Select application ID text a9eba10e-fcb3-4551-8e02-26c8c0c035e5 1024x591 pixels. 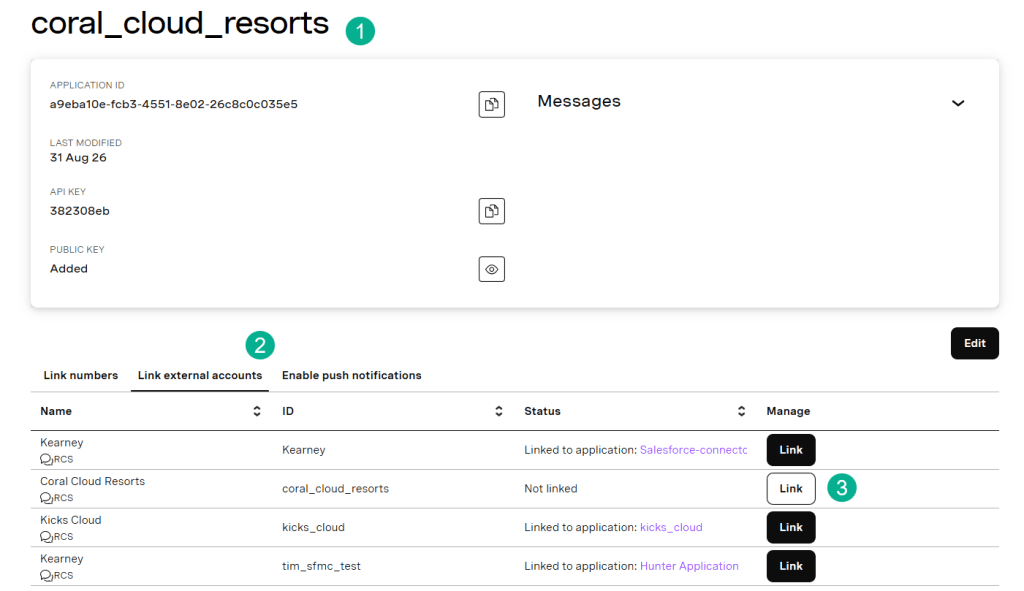[174, 104]
